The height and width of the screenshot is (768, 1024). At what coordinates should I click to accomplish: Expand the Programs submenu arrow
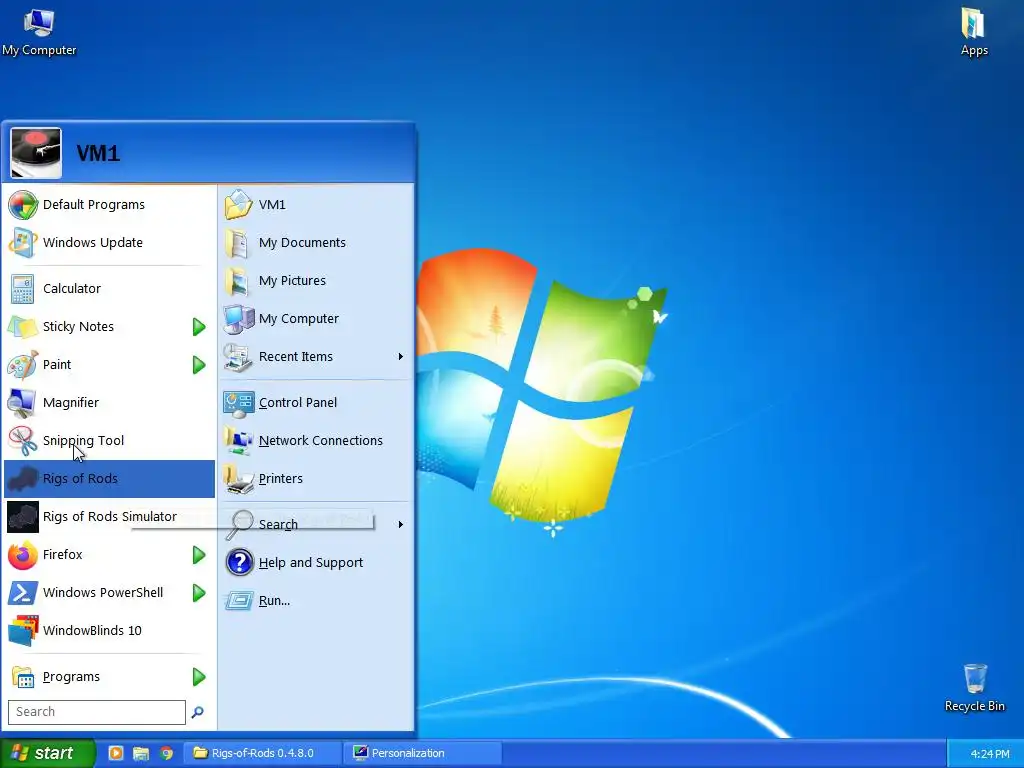pyautogui.click(x=199, y=677)
